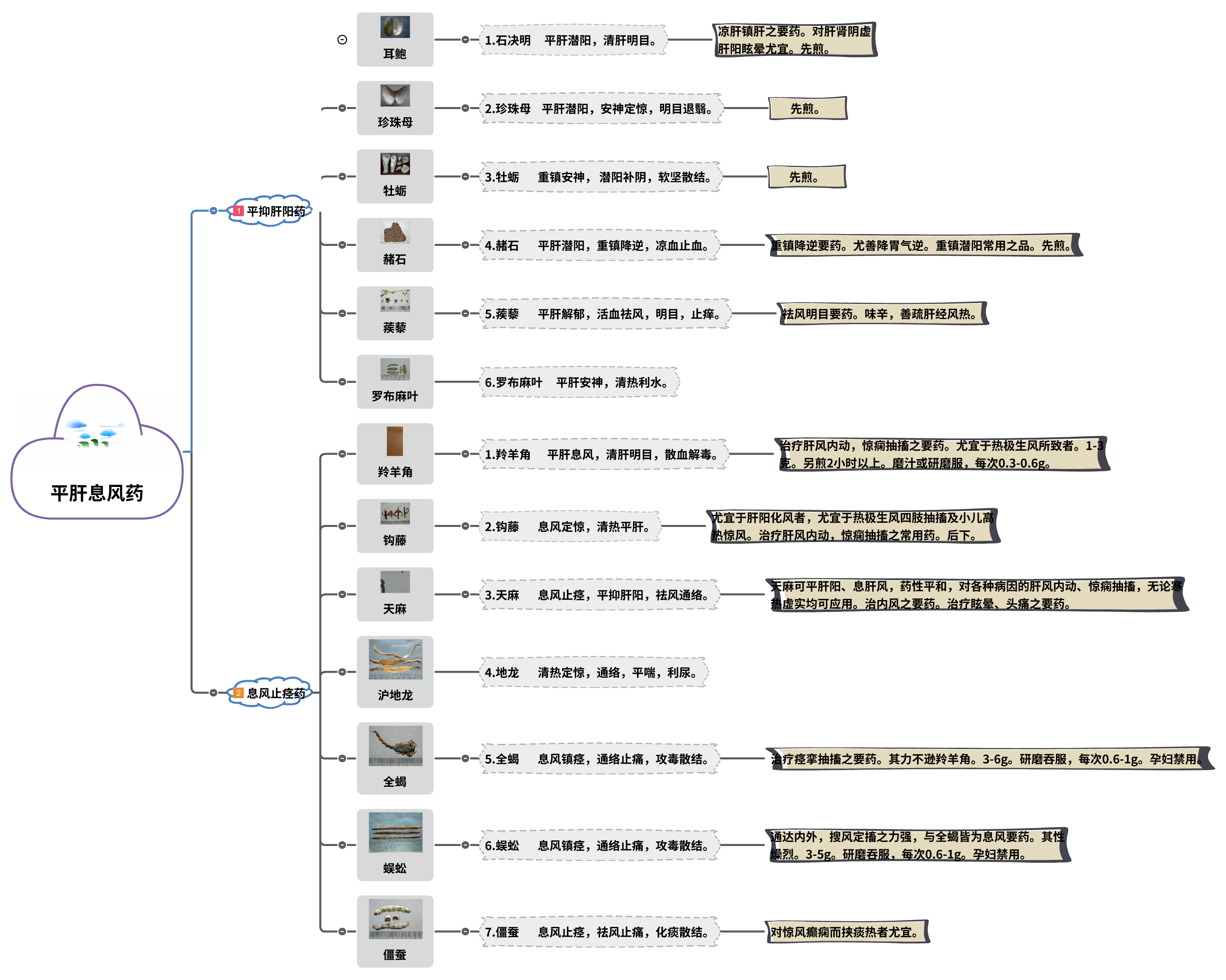Viewport: 1226px width, 980px height.
Task: Click the 羚羊角 brown image
Action: tap(395, 441)
